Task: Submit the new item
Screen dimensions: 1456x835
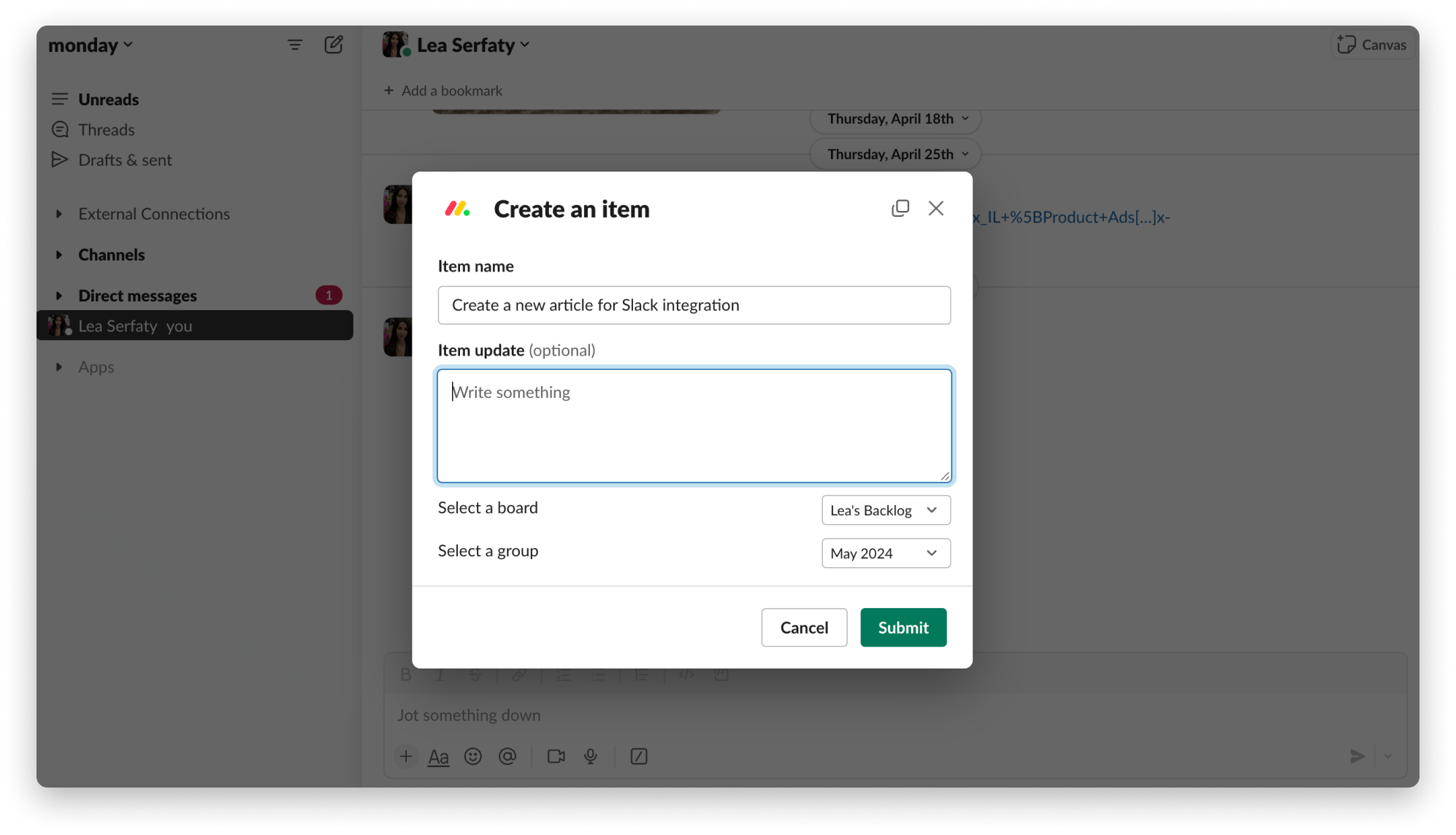Action: (903, 628)
